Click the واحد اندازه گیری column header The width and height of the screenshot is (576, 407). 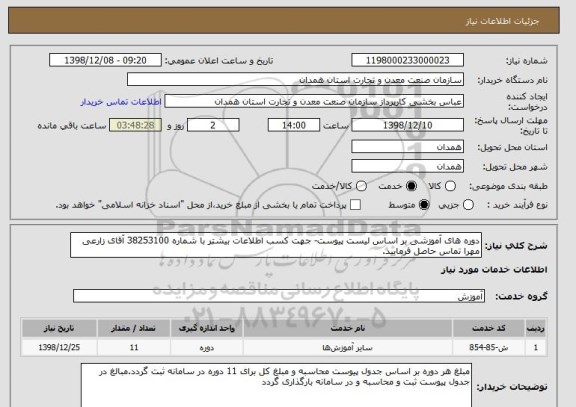[206, 328]
